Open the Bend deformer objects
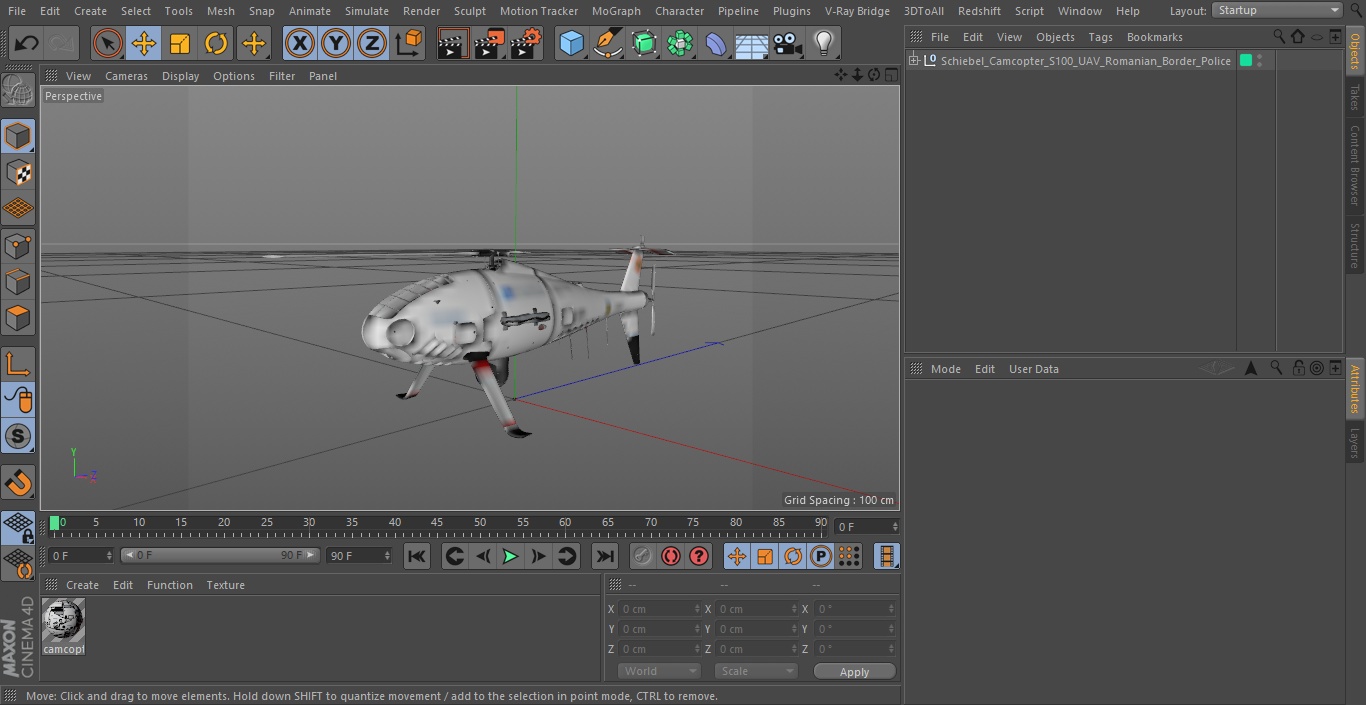1366x705 pixels. click(x=716, y=43)
